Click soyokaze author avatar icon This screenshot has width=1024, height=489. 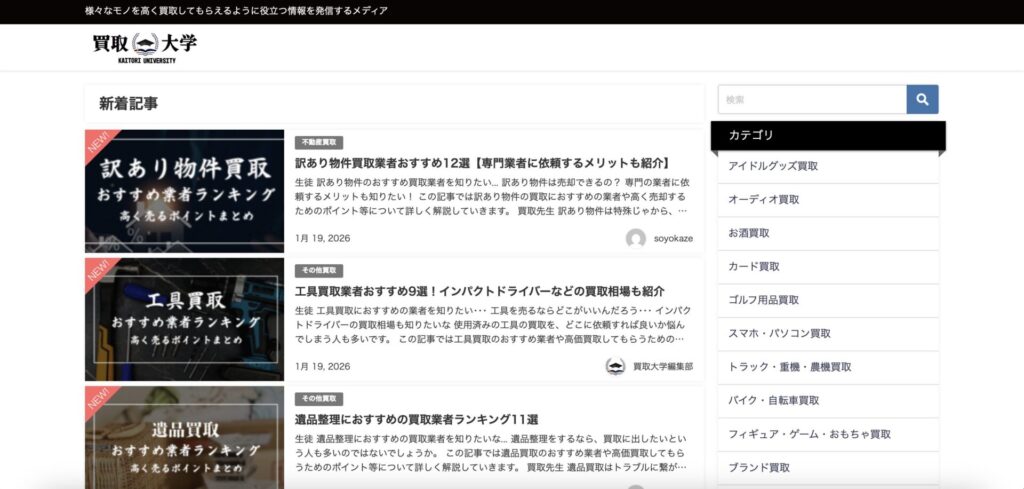tap(635, 239)
